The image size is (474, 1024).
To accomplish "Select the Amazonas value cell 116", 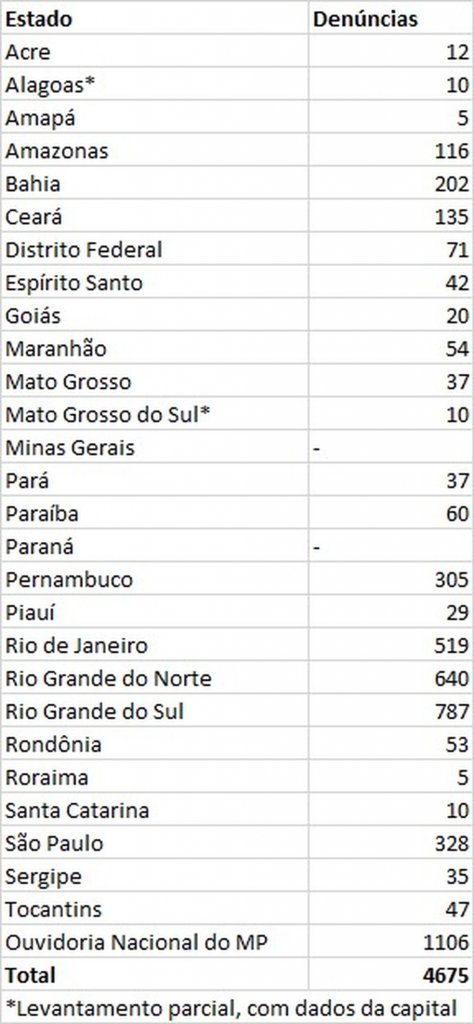I will (390, 150).
